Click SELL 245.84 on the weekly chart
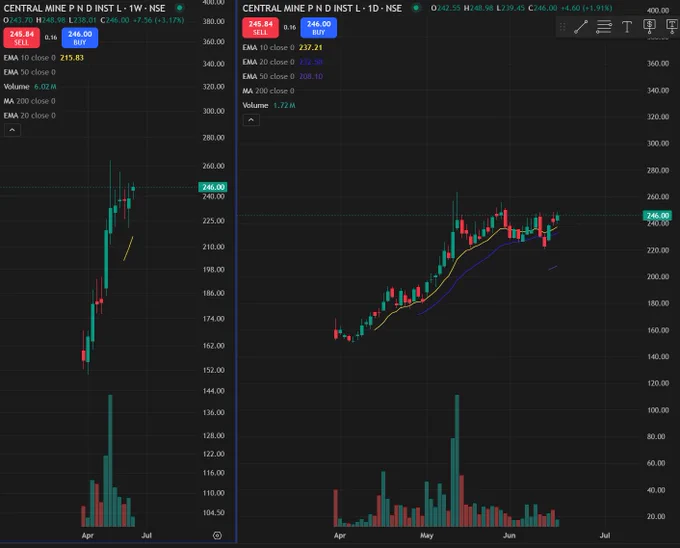680x548 pixels. pyautogui.click(x=22, y=38)
